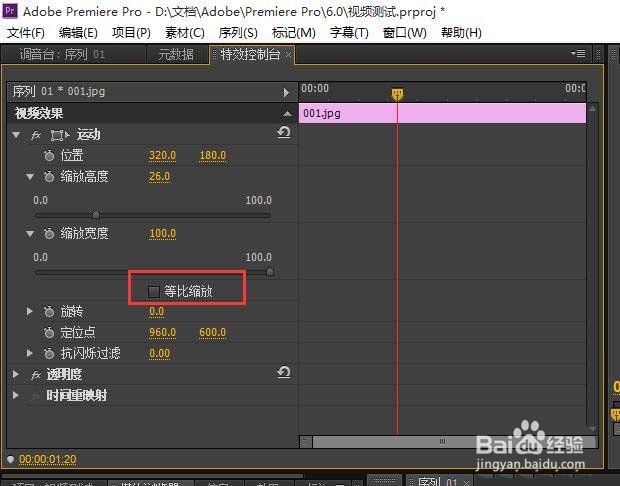Click the 位置 horizontal value 320.0

(163, 155)
